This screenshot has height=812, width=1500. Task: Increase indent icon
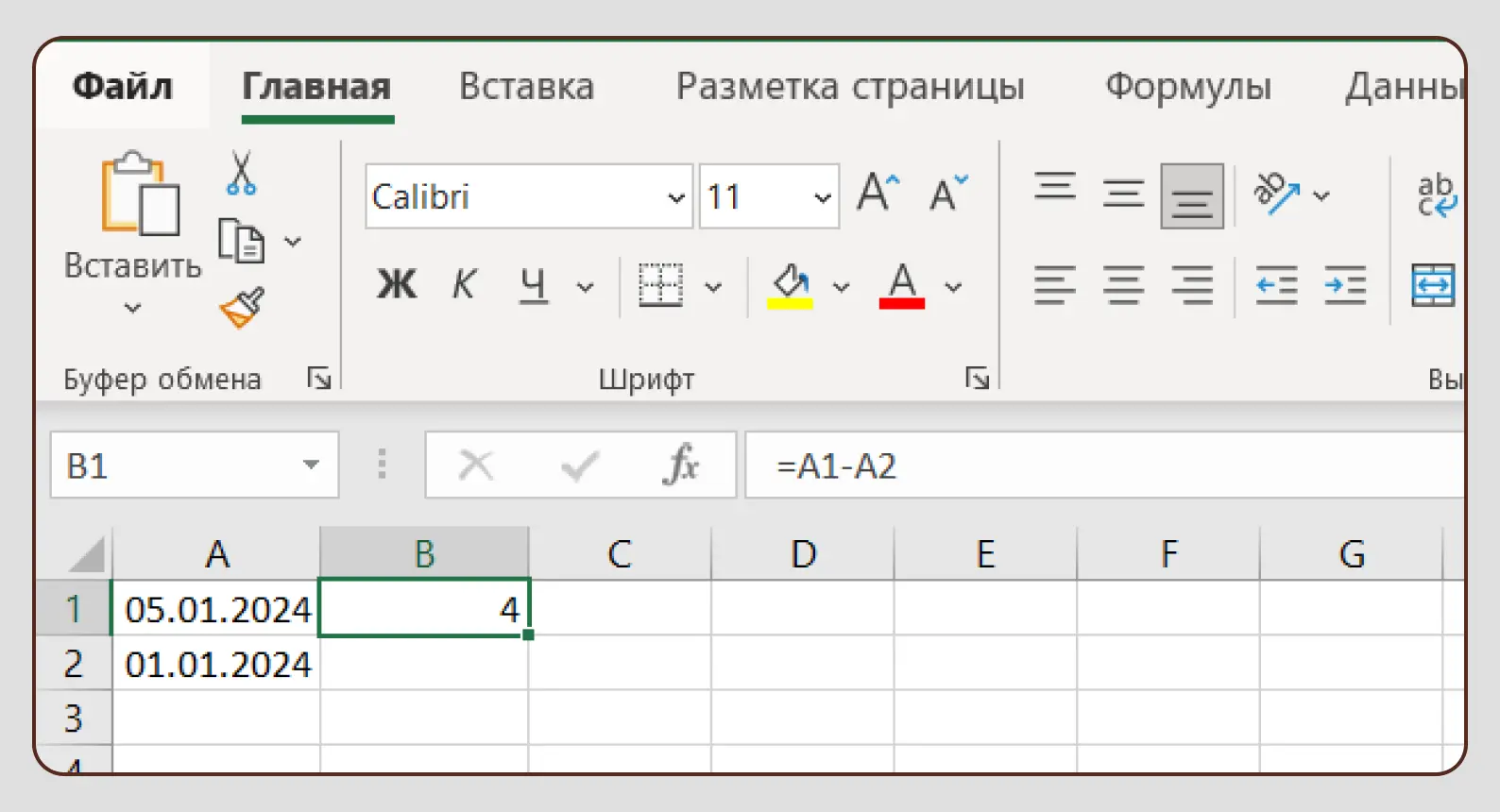(1345, 285)
